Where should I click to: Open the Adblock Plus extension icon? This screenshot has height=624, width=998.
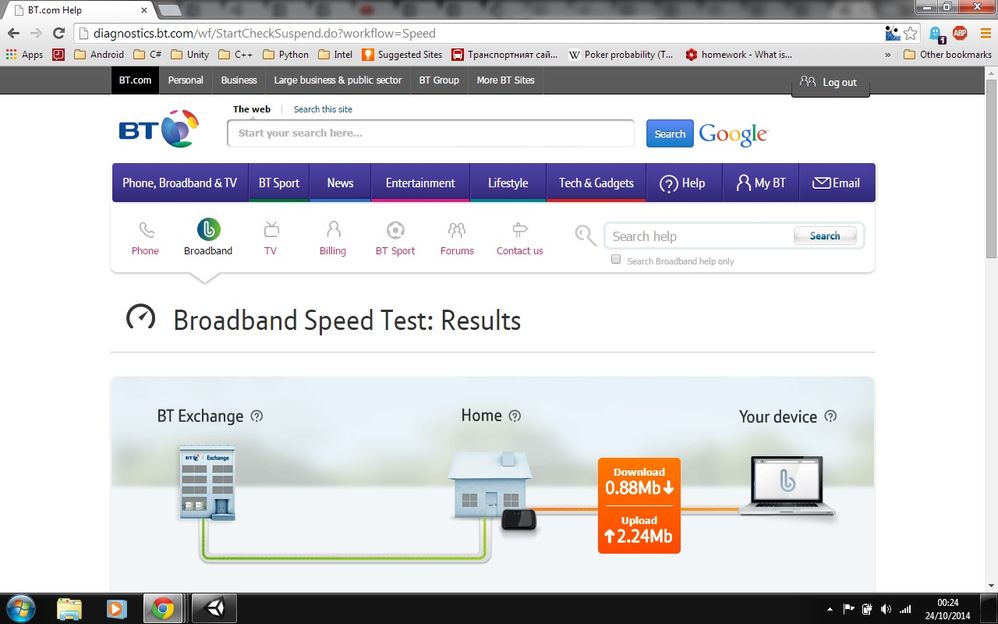960,33
